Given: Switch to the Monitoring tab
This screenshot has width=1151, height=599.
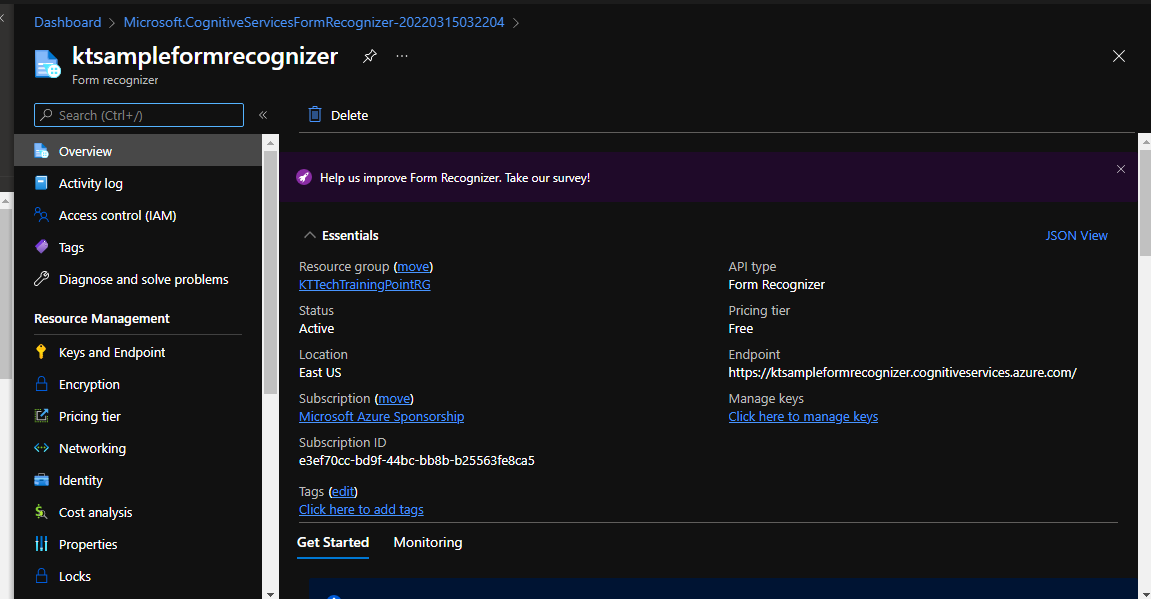Looking at the screenshot, I should click(x=428, y=542).
